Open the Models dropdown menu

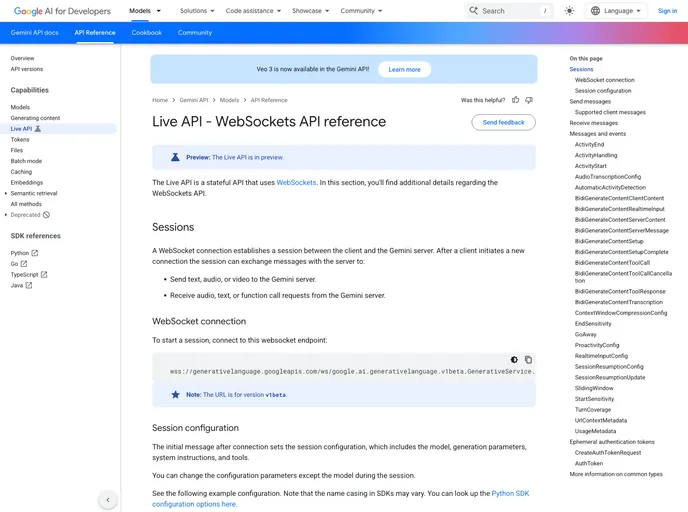145,11
